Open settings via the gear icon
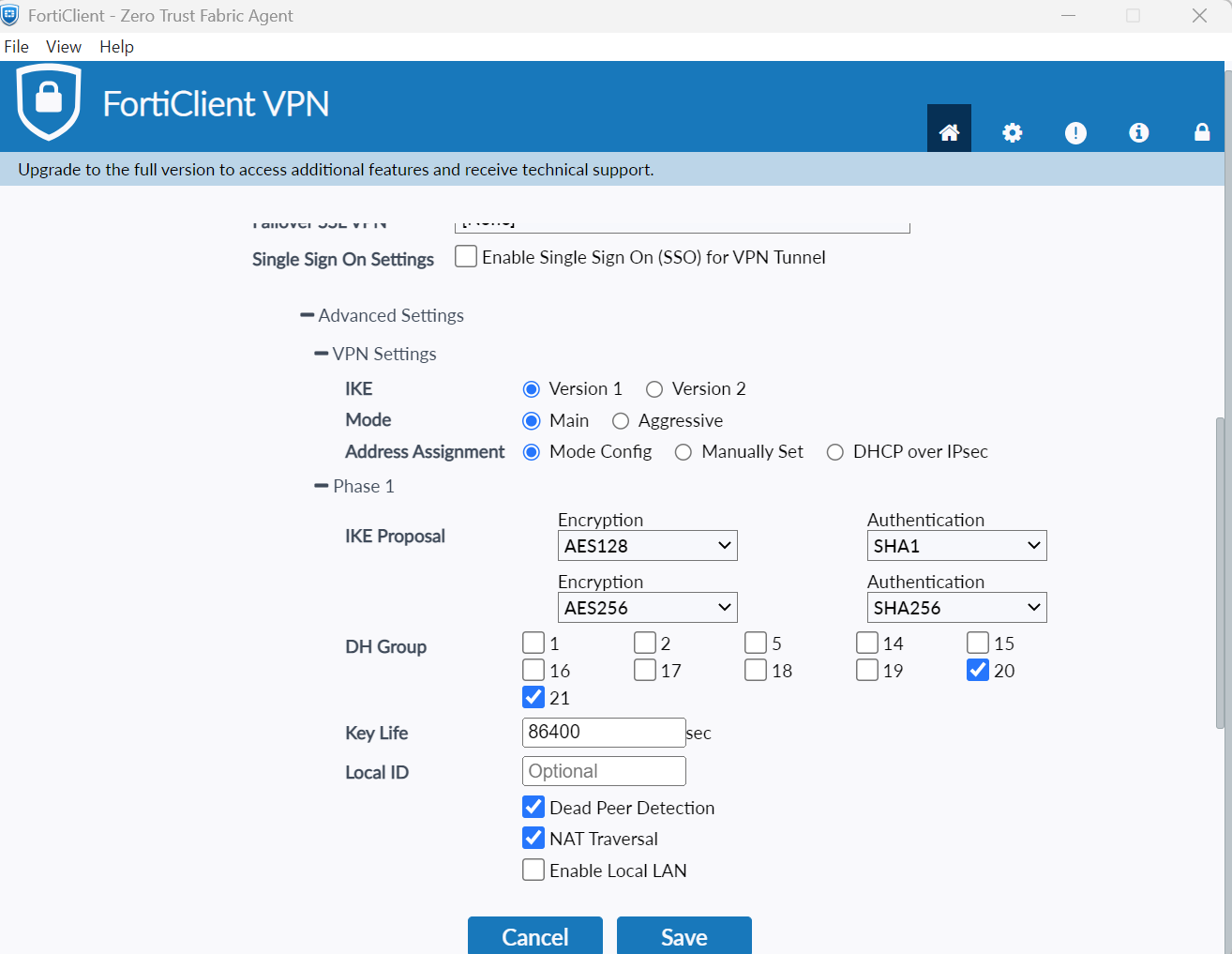The height and width of the screenshot is (954, 1232). point(1012,132)
